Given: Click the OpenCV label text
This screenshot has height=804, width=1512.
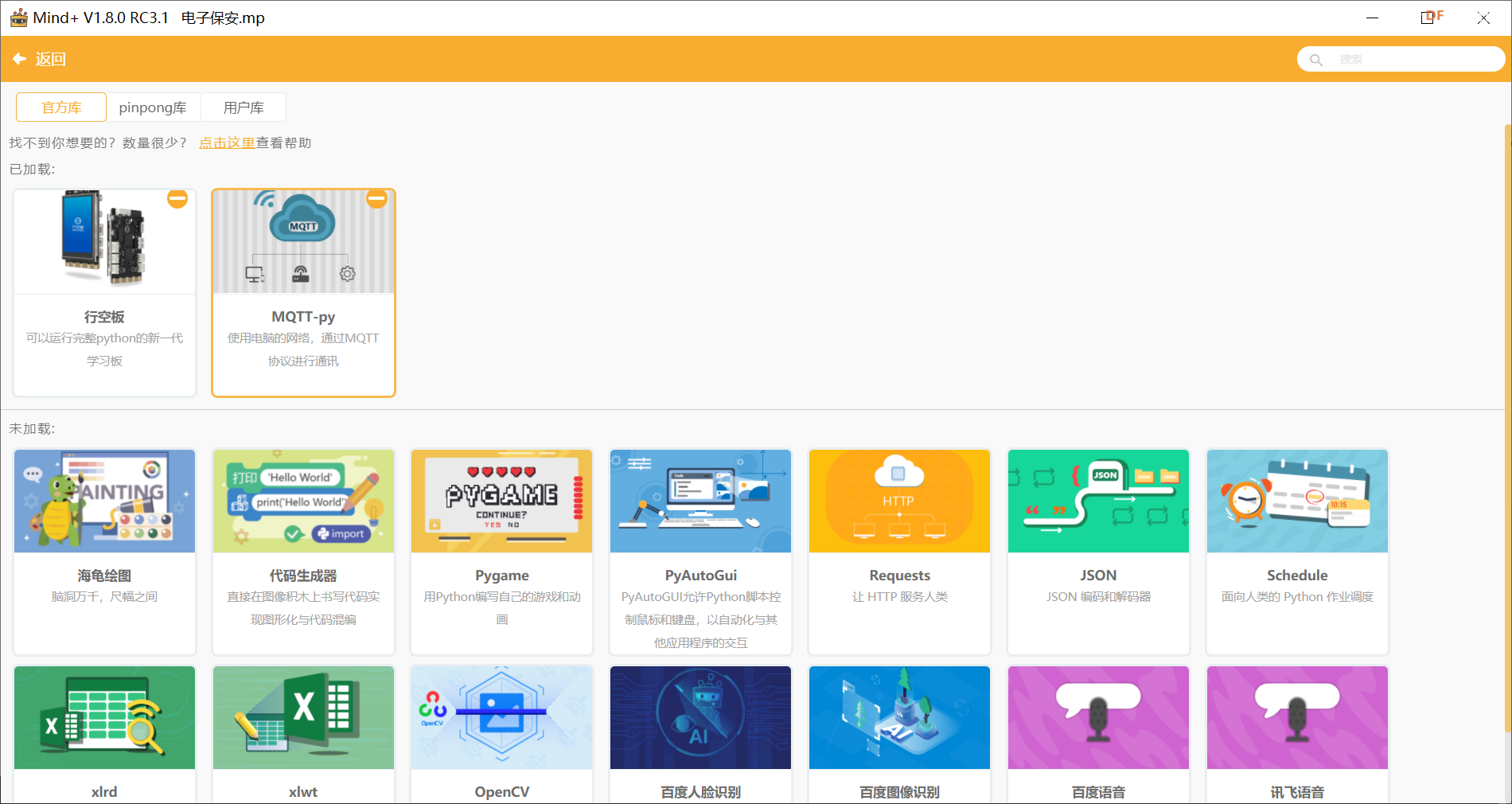Looking at the screenshot, I should click(x=502, y=792).
